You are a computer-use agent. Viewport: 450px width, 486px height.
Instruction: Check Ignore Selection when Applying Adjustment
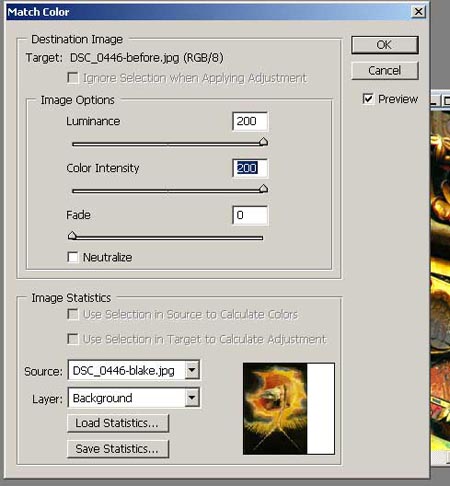click(x=73, y=78)
